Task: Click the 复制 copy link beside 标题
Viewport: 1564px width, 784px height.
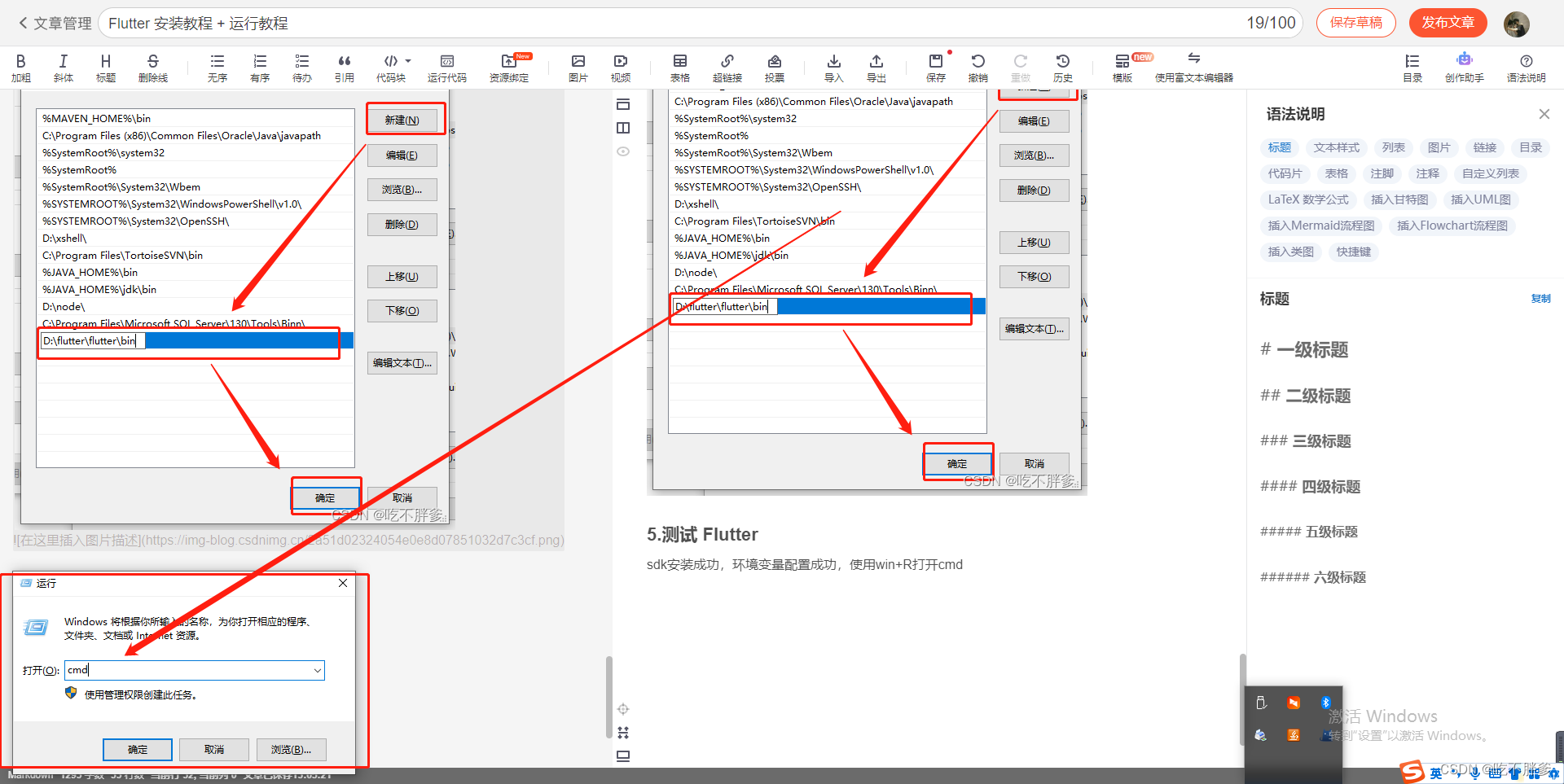Action: tap(1541, 299)
